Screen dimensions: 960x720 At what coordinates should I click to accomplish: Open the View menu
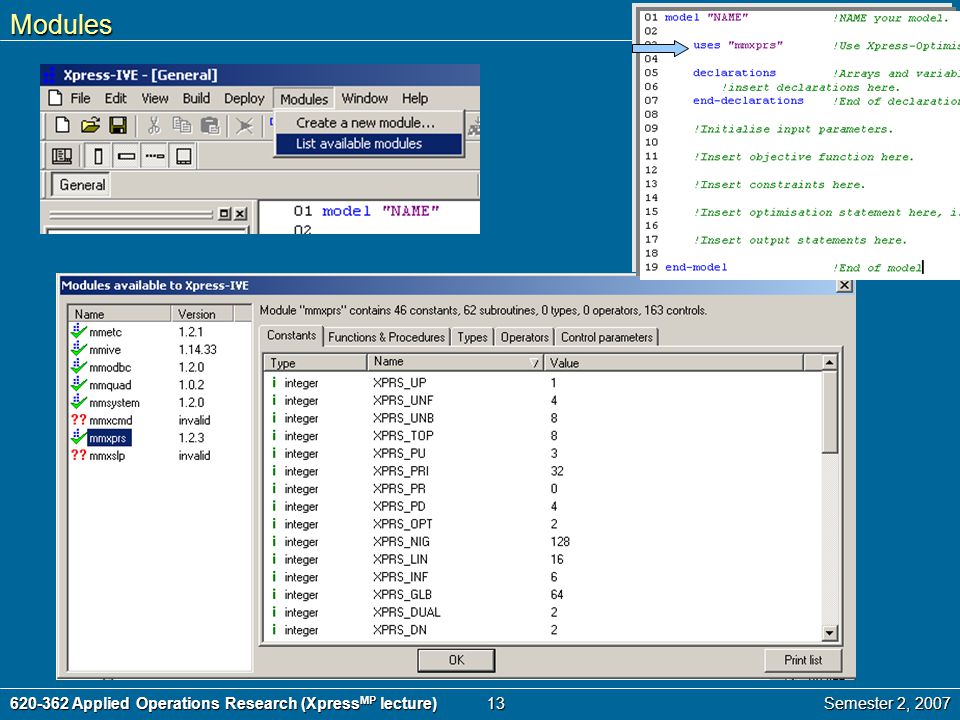click(155, 99)
